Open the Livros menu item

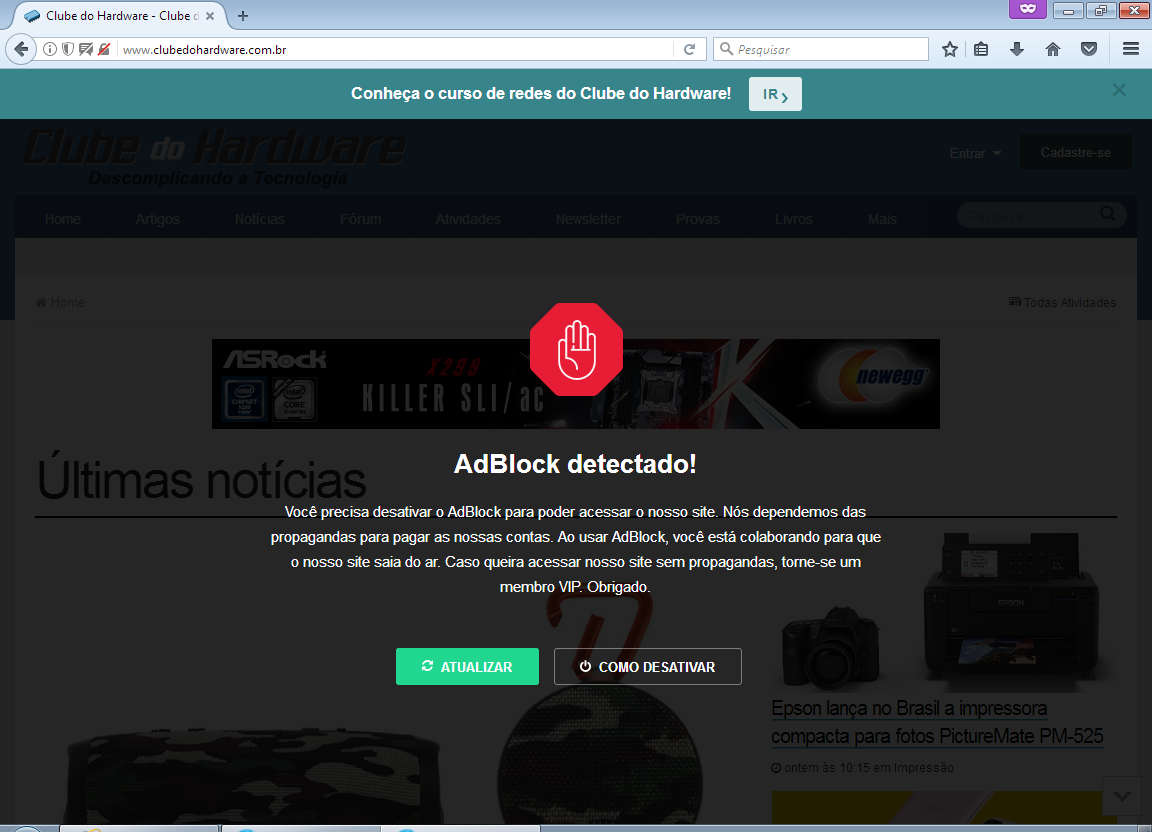(793, 219)
